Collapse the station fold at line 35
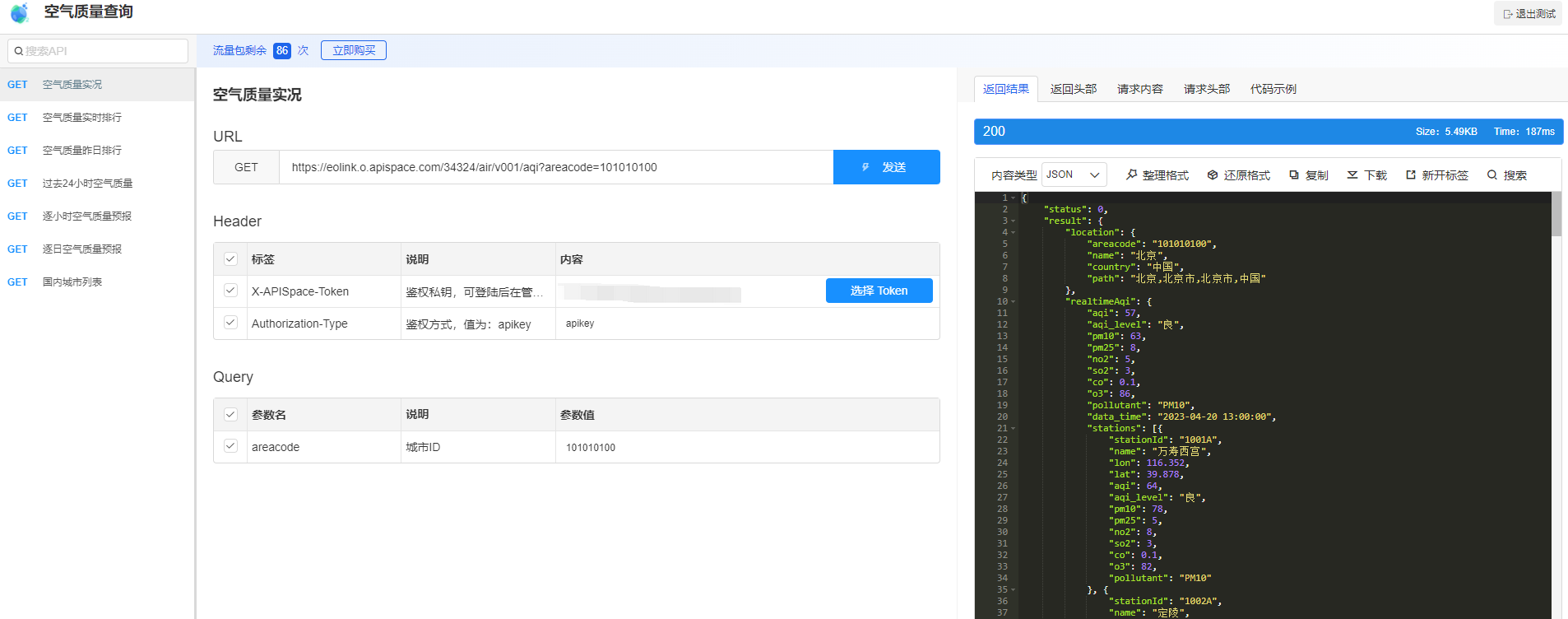Screen dimensions: 1568x619 point(1014,589)
